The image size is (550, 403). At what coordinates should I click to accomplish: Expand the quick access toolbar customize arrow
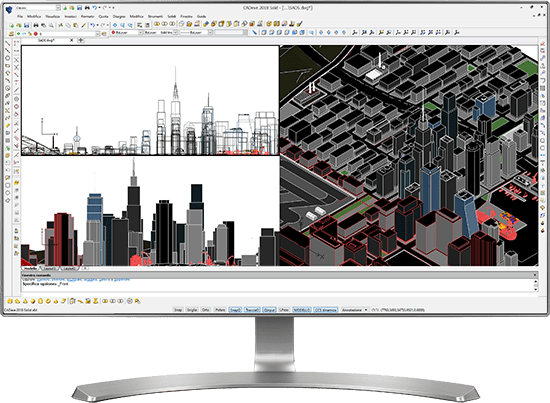pyautogui.click(x=113, y=7)
